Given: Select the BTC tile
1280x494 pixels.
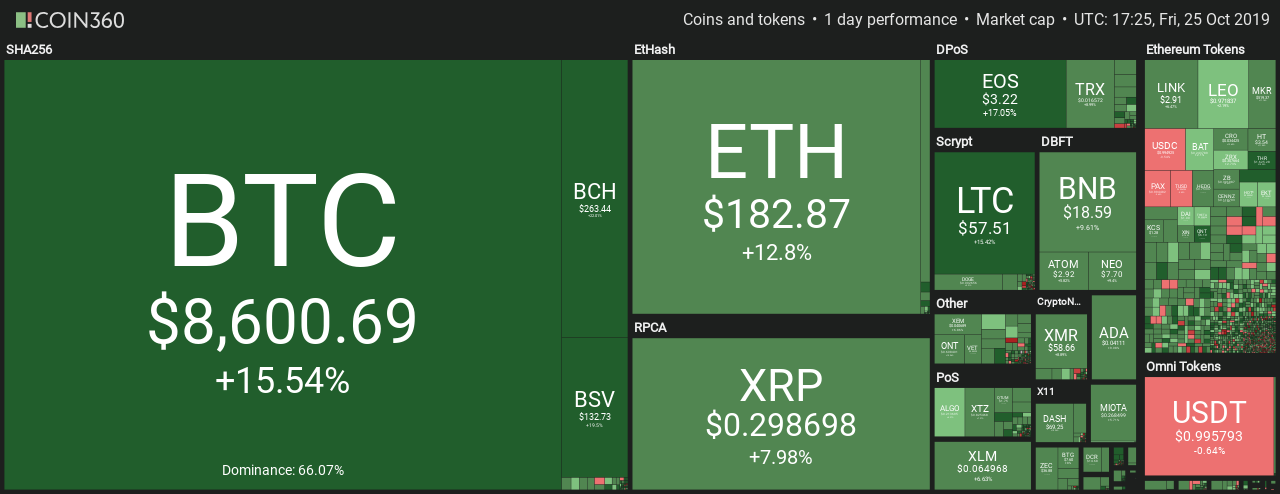Looking at the screenshot, I should pos(283,274).
